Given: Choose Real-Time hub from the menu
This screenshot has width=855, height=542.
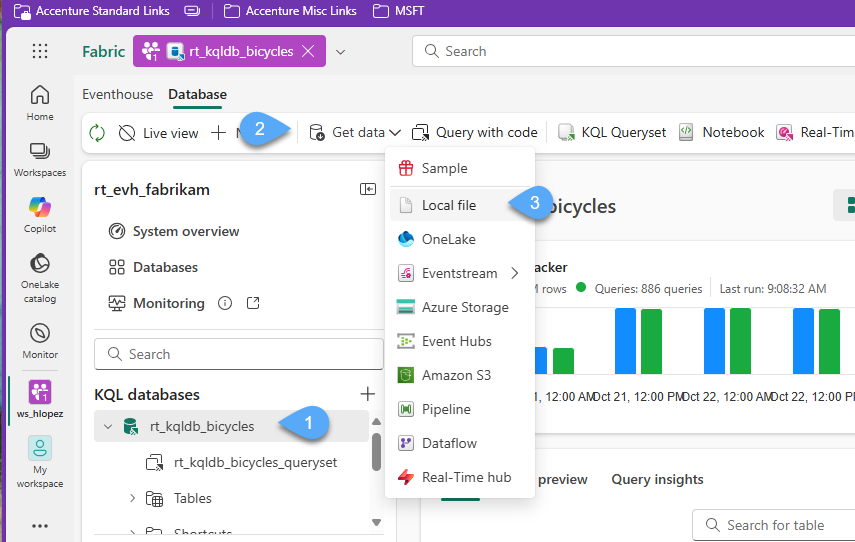Looking at the screenshot, I should click(x=460, y=477).
